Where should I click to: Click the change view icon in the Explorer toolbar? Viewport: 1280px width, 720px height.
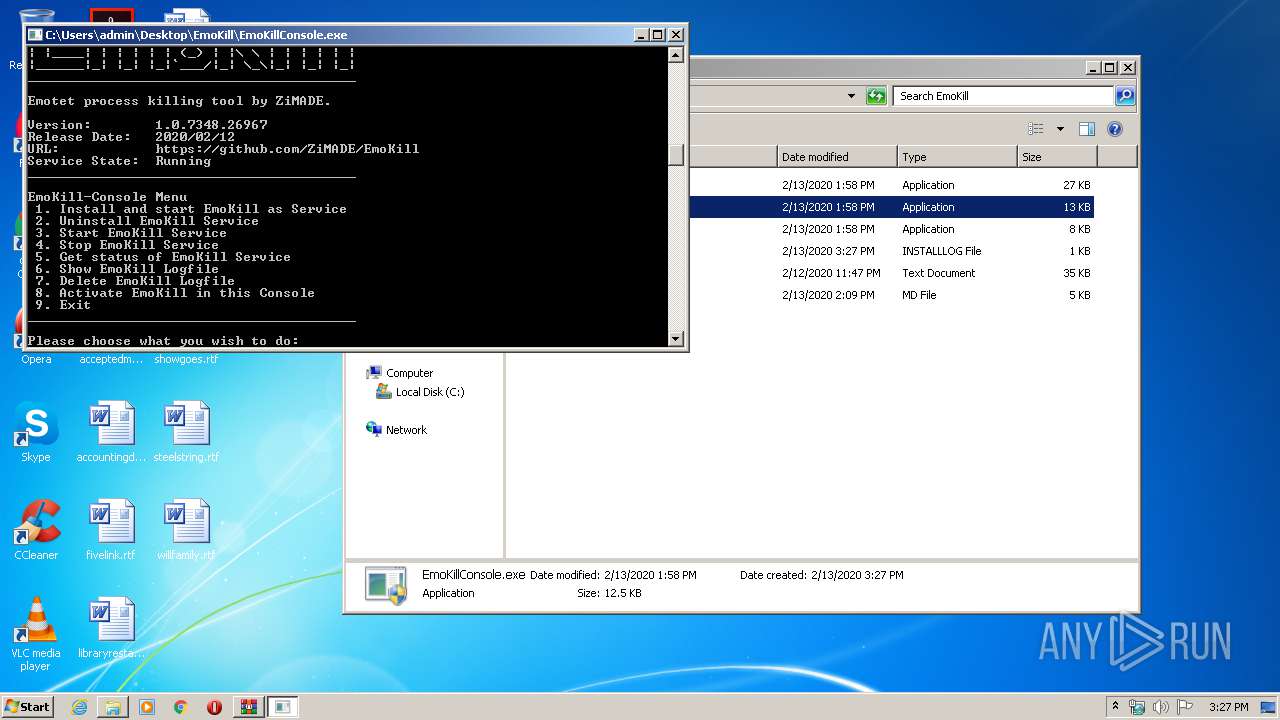coord(1036,129)
